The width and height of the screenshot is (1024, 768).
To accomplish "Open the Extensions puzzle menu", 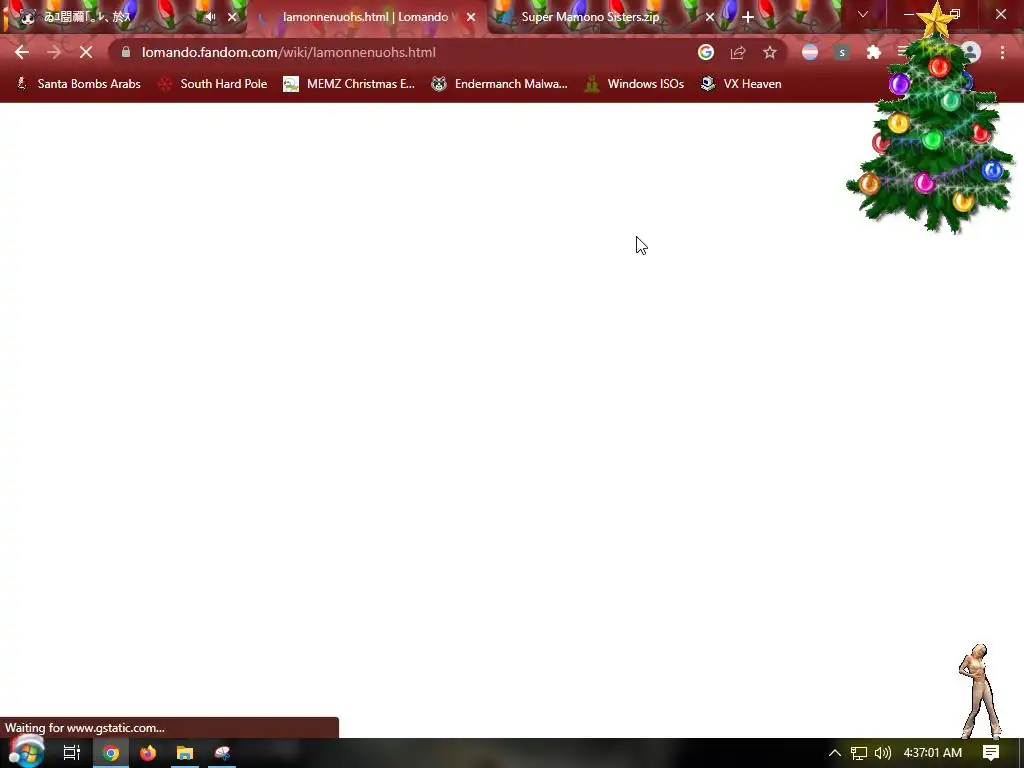I will tap(874, 52).
